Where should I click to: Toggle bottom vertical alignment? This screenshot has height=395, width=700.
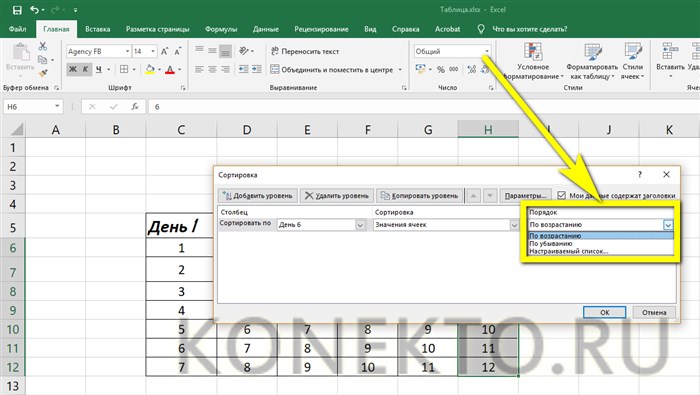pyautogui.click(x=225, y=51)
